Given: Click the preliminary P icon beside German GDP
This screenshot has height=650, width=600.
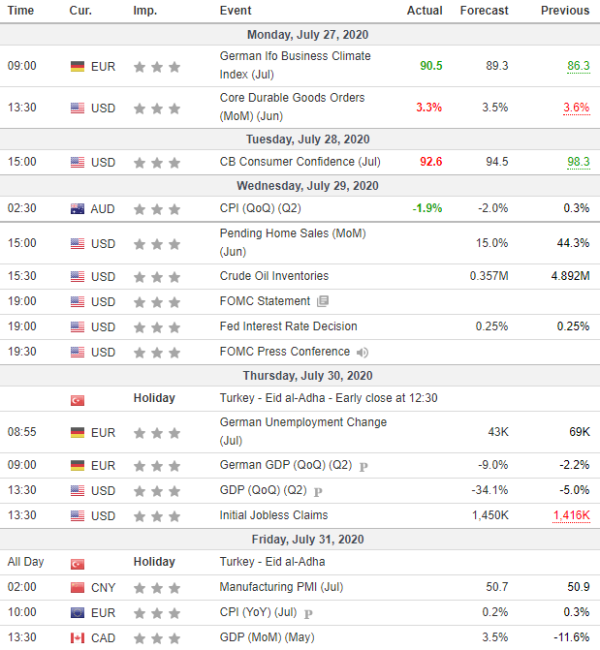Looking at the screenshot, I should (363, 467).
